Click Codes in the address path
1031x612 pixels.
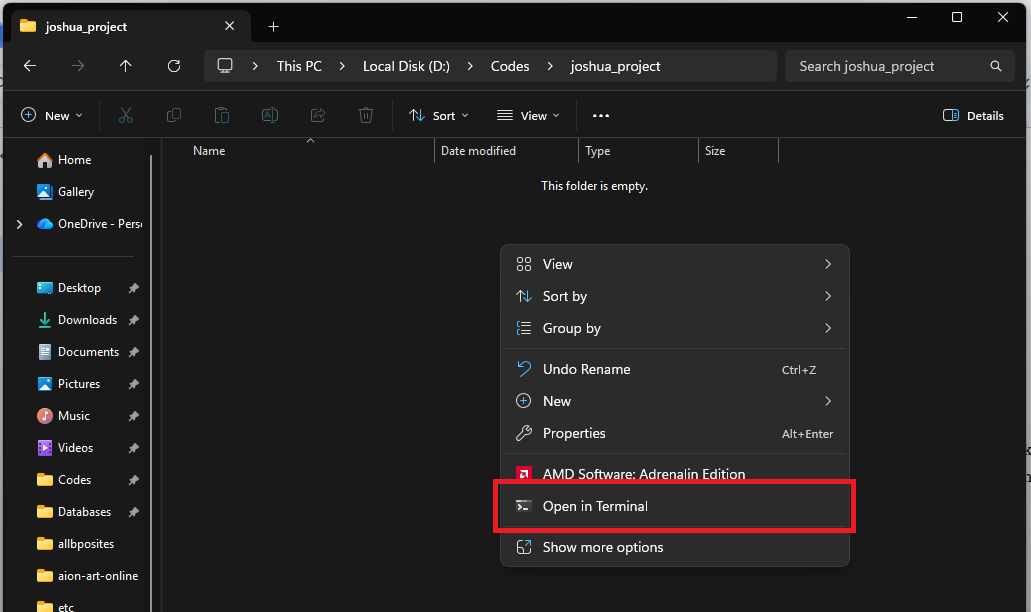click(510, 66)
